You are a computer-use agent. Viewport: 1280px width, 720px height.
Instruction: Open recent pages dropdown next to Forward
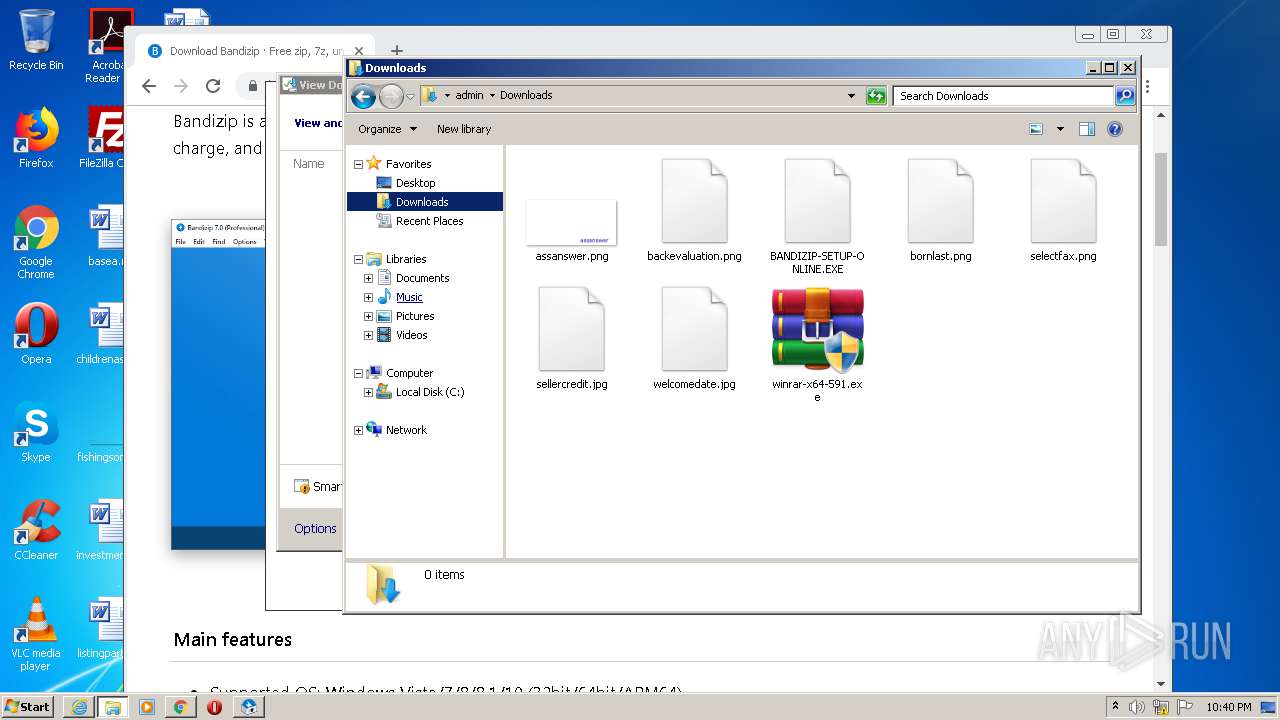click(410, 97)
